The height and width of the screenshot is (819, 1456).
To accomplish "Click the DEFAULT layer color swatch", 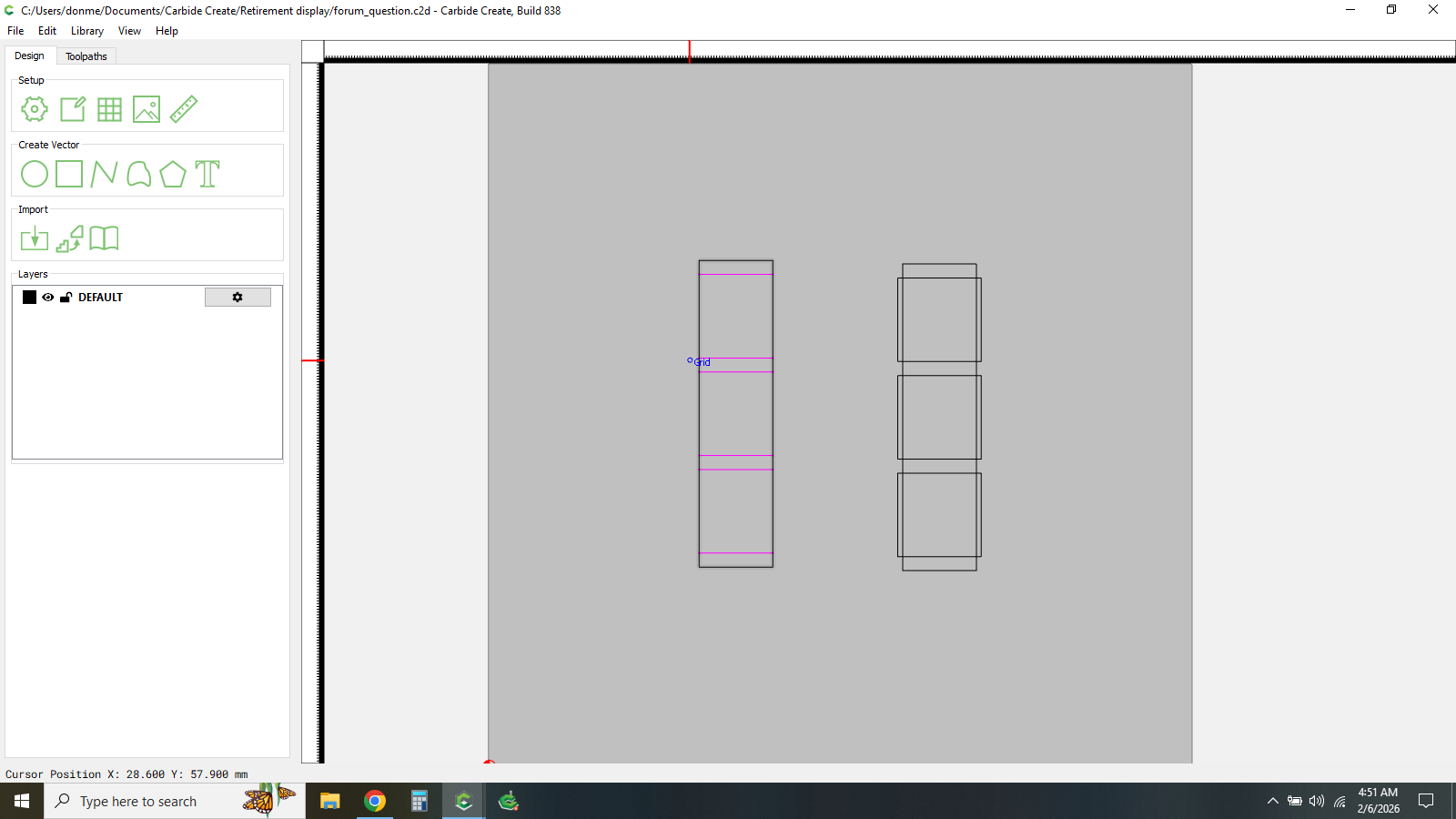I will pyautogui.click(x=30, y=298).
